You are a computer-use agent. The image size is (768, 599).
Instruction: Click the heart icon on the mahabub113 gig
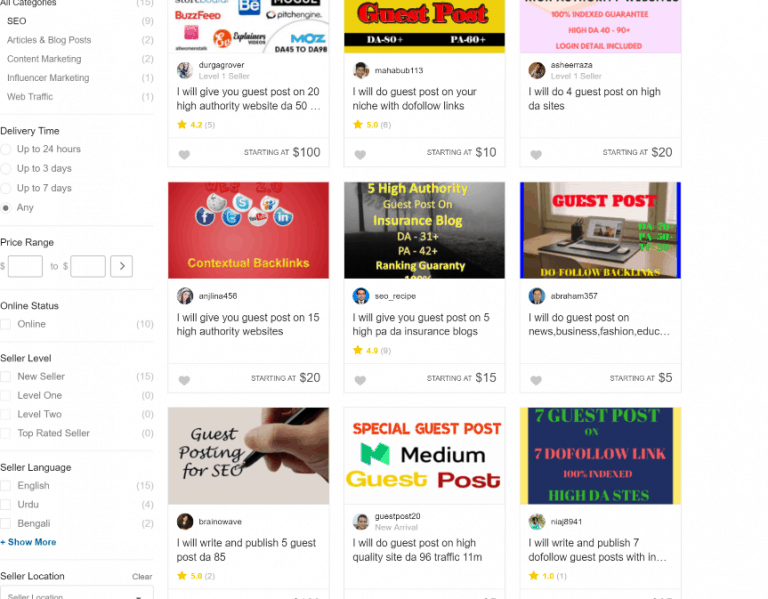pyautogui.click(x=360, y=155)
